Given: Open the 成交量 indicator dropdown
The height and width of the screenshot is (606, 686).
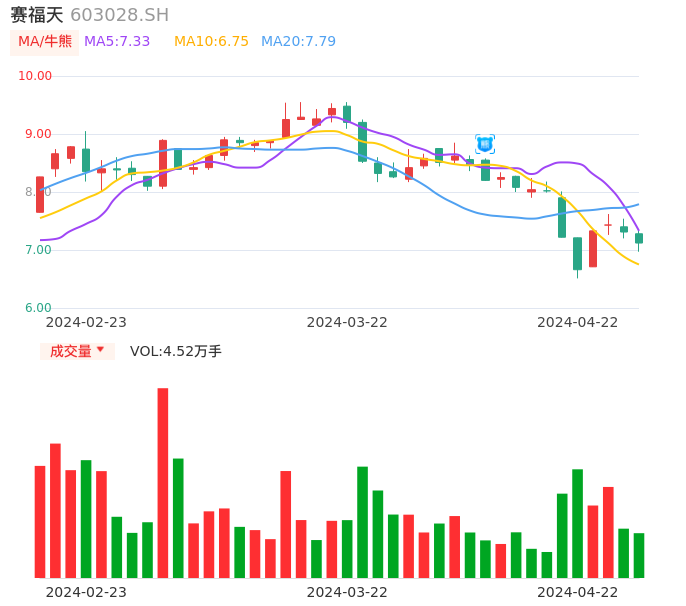Looking at the screenshot, I should pyautogui.click(x=77, y=351).
